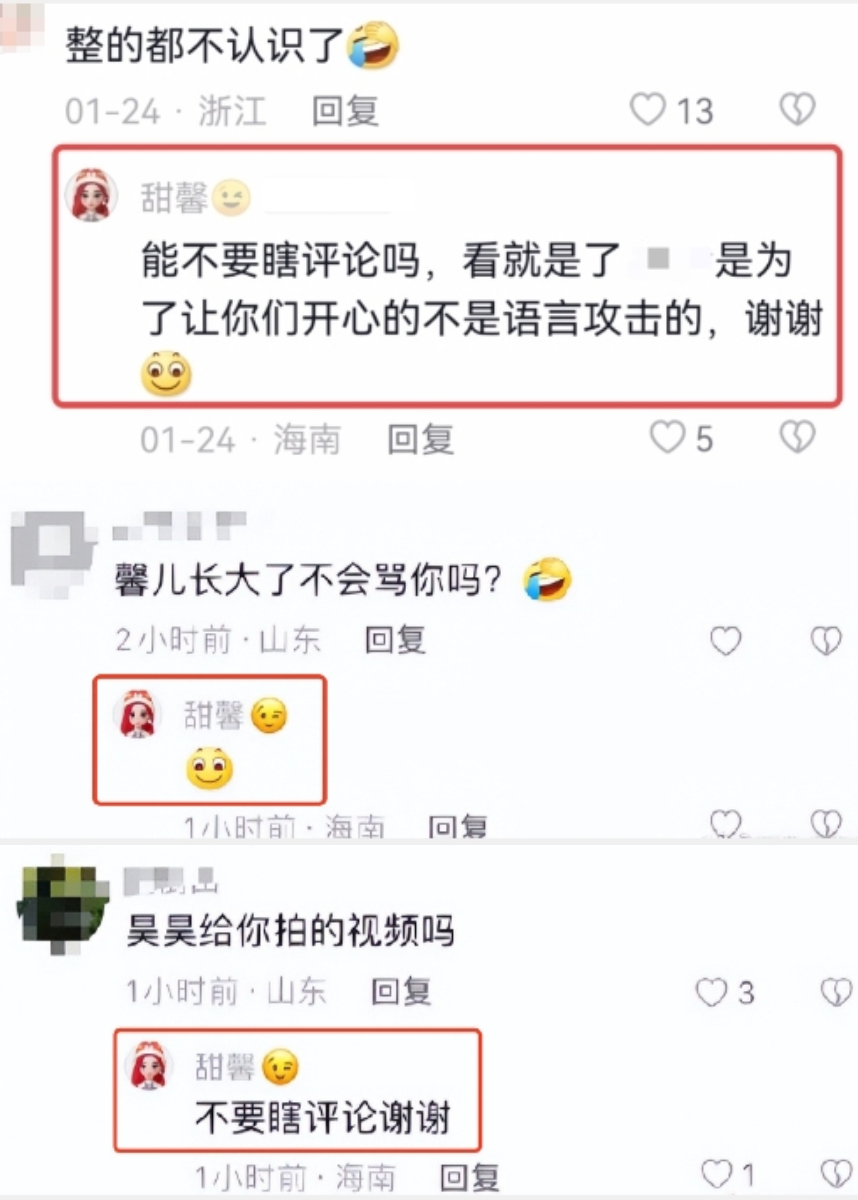The image size is (858, 1200).
Task: Tap broken heart on 不要瞎评论谢谢 reply
Action: click(x=836, y=1173)
